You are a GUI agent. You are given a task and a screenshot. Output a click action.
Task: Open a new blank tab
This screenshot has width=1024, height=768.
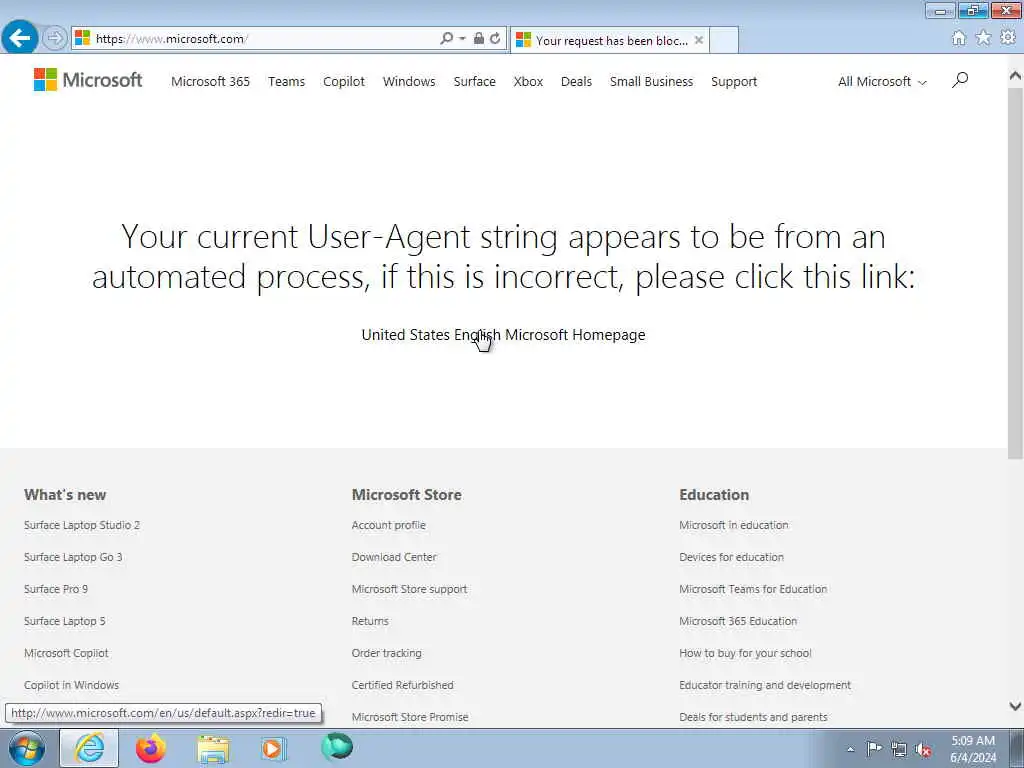click(x=724, y=40)
